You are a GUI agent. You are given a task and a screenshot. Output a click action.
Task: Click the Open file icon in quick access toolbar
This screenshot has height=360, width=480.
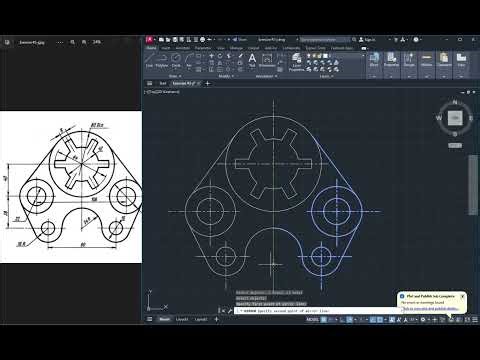tap(168, 40)
